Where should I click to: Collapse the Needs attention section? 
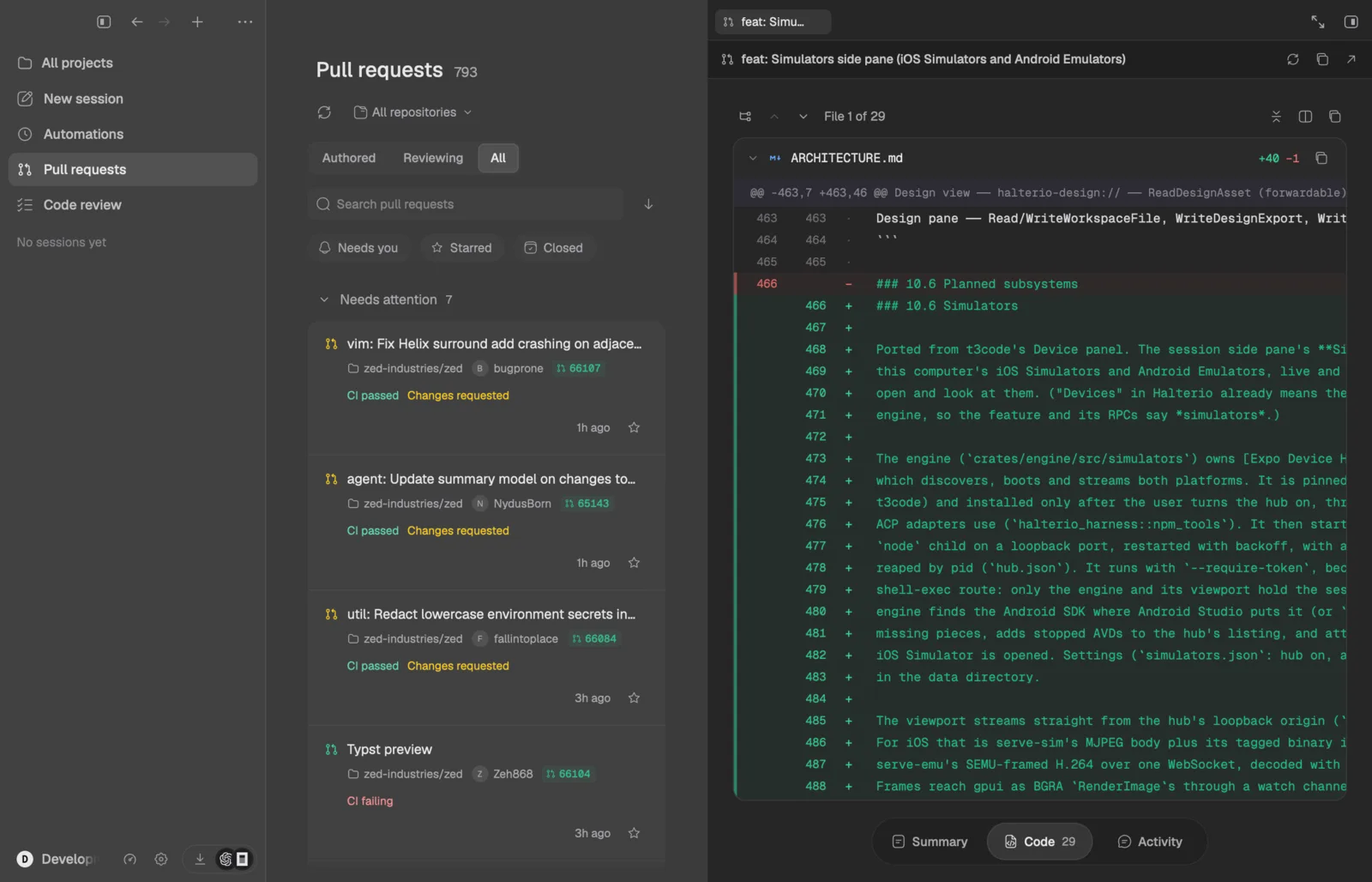pyautogui.click(x=324, y=299)
